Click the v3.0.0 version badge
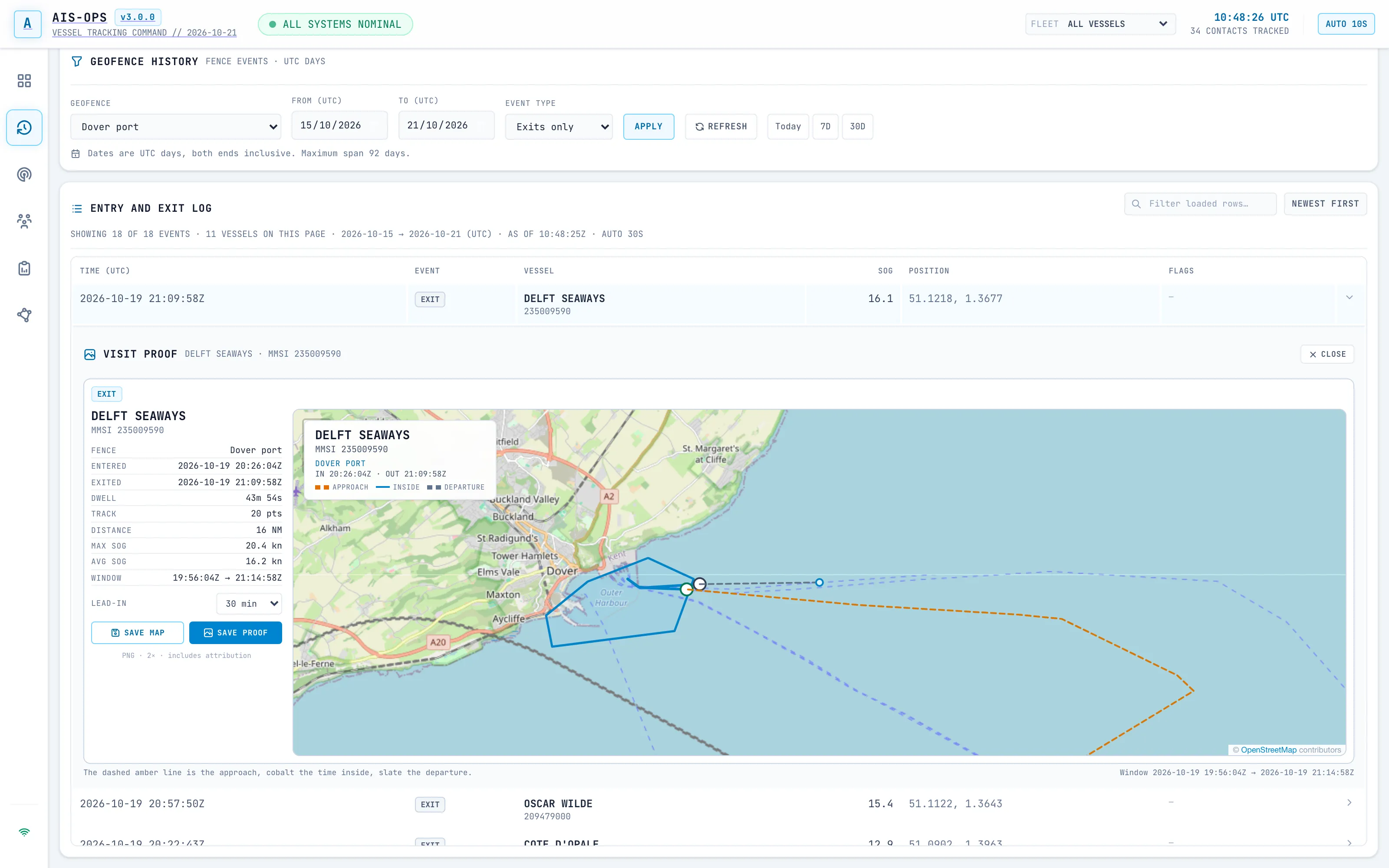The width and height of the screenshot is (1389, 868). (x=138, y=17)
